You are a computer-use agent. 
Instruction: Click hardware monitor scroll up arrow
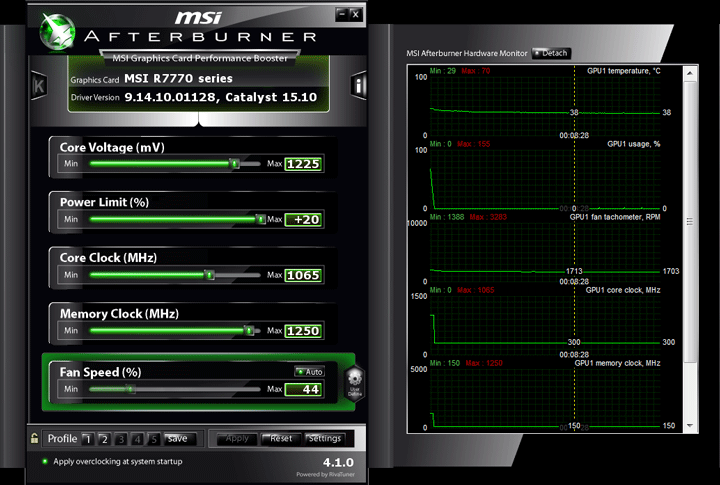tap(690, 73)
